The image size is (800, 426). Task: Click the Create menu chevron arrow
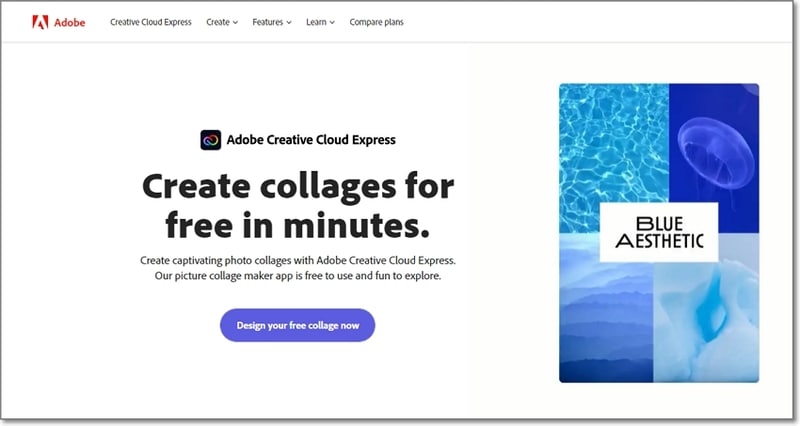(x=235, y=22)
